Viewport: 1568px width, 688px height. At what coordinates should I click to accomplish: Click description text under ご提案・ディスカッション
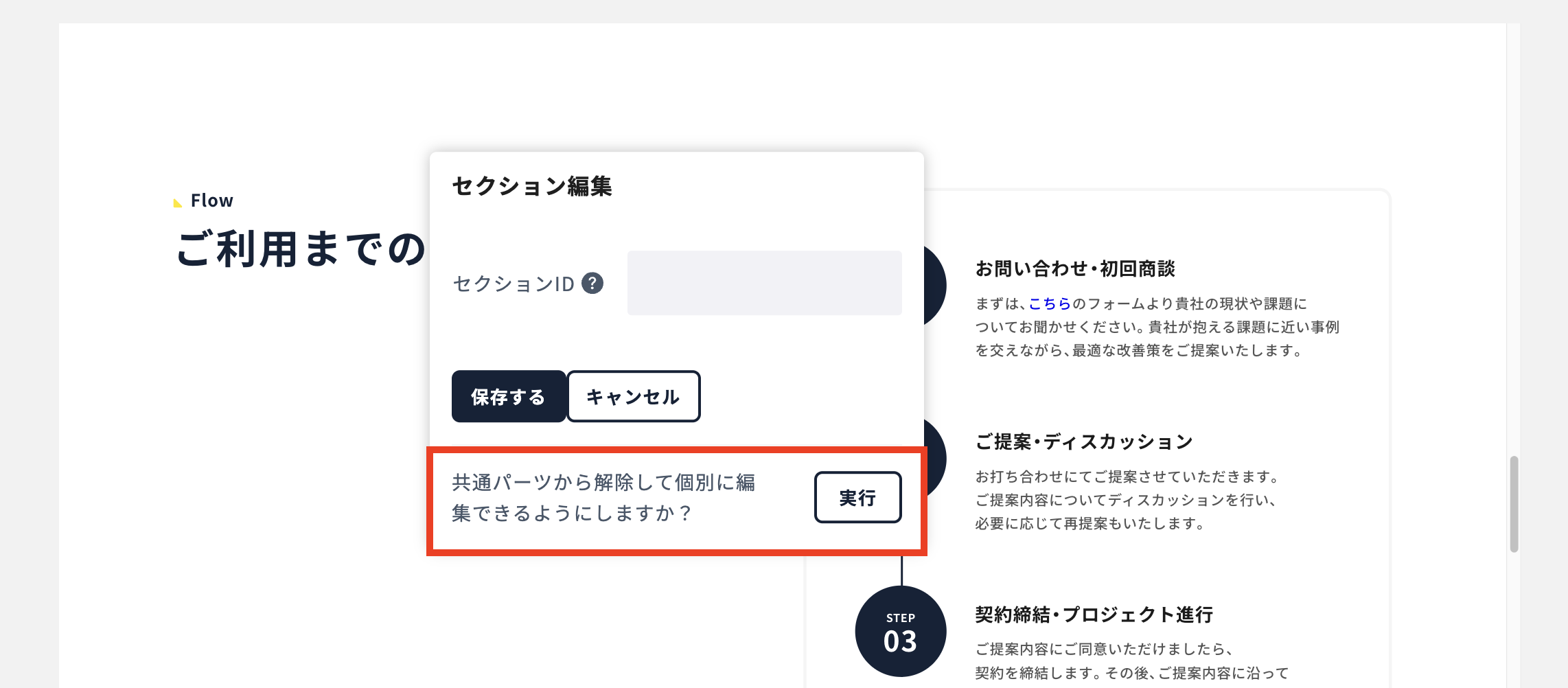click(1127, 500)
